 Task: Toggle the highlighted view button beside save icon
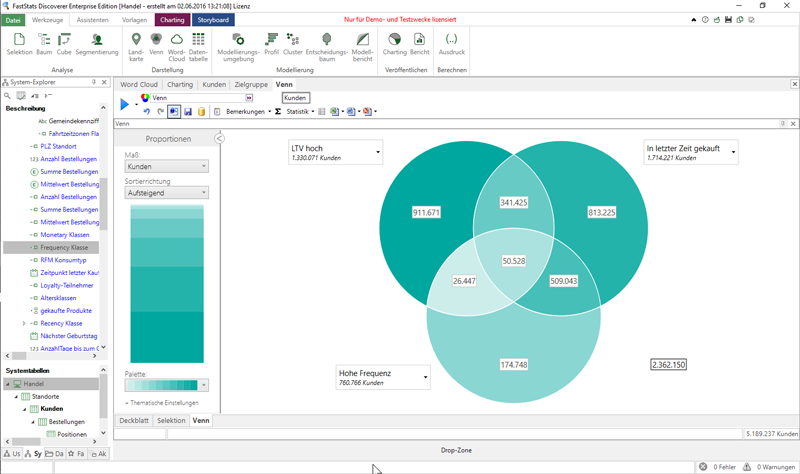click(174, 112)
